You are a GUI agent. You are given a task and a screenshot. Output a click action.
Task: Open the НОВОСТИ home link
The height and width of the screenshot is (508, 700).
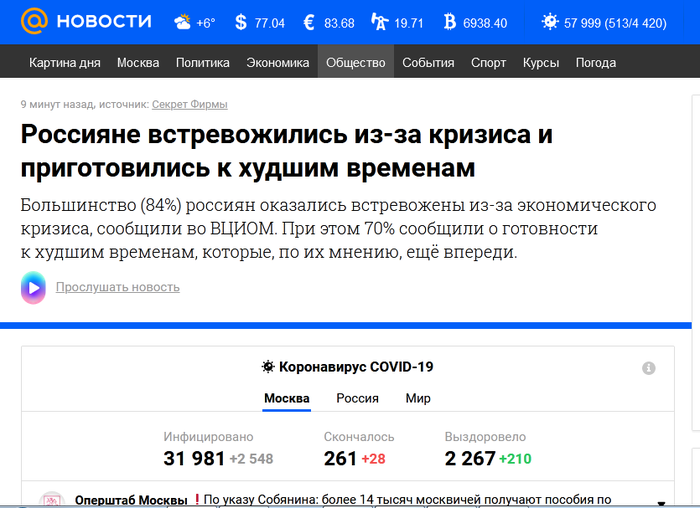point(104,21)
